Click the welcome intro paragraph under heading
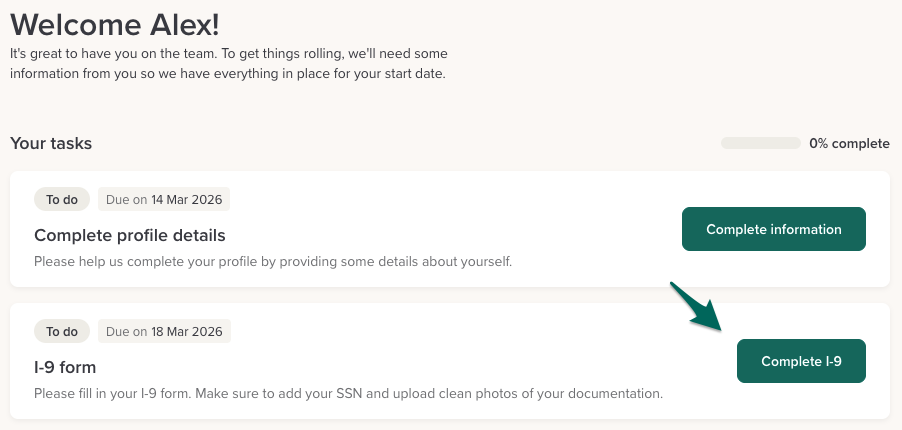This screenshot has width=902, height=430. (x=229, y=63)
